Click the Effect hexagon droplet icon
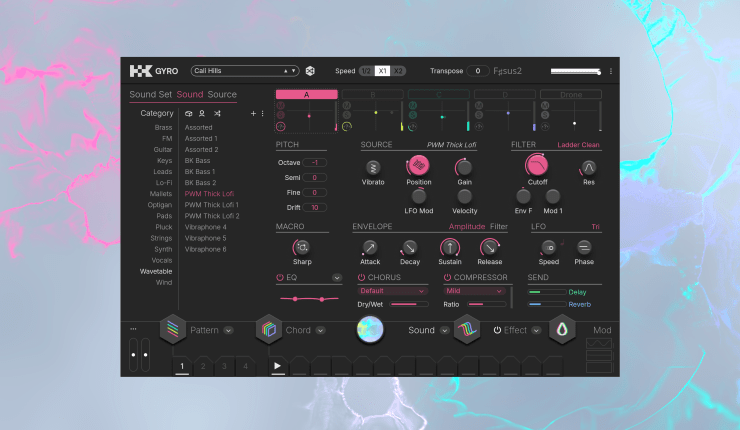Screen dimensions: 740x430 (562, 329)
